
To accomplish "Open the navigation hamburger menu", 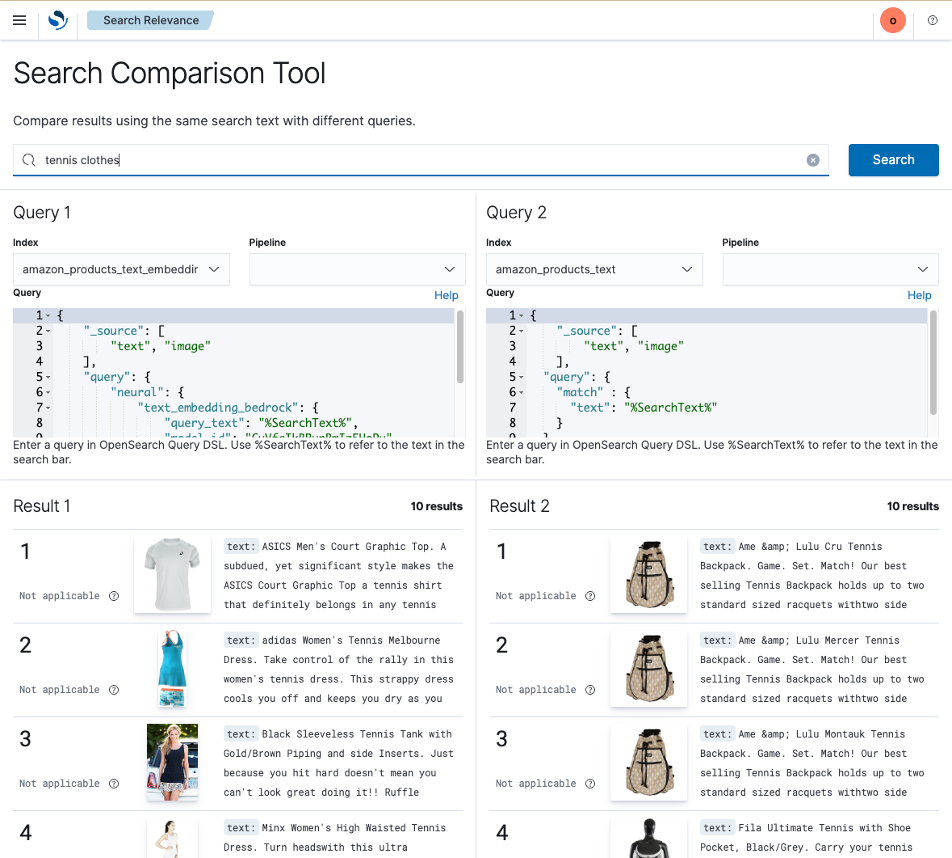I will [19, 20].
